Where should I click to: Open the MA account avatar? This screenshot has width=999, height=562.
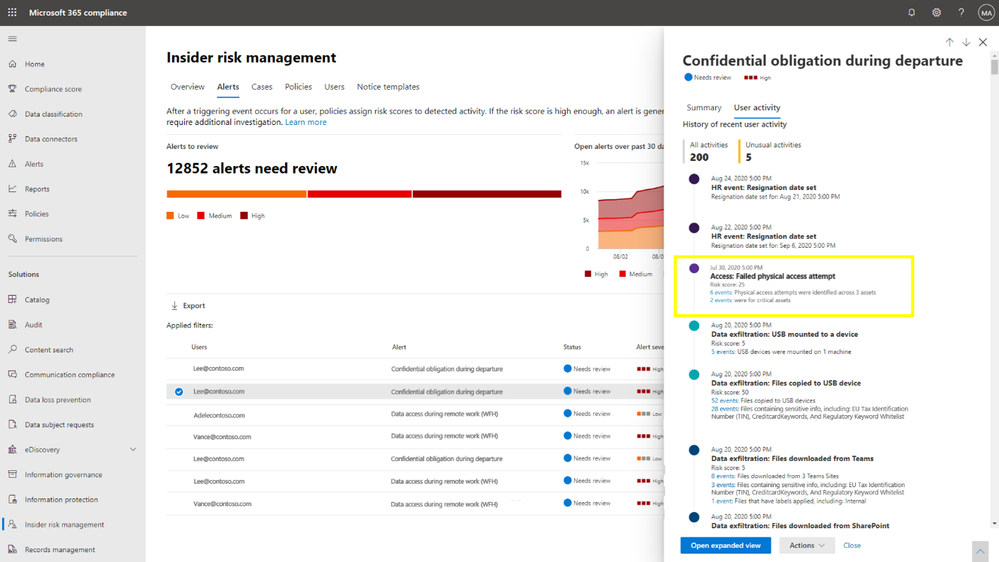point(986,13)
